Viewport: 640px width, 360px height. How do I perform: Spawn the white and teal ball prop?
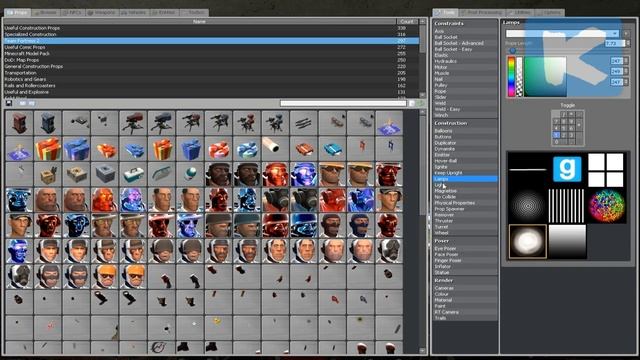coord(190,174)
